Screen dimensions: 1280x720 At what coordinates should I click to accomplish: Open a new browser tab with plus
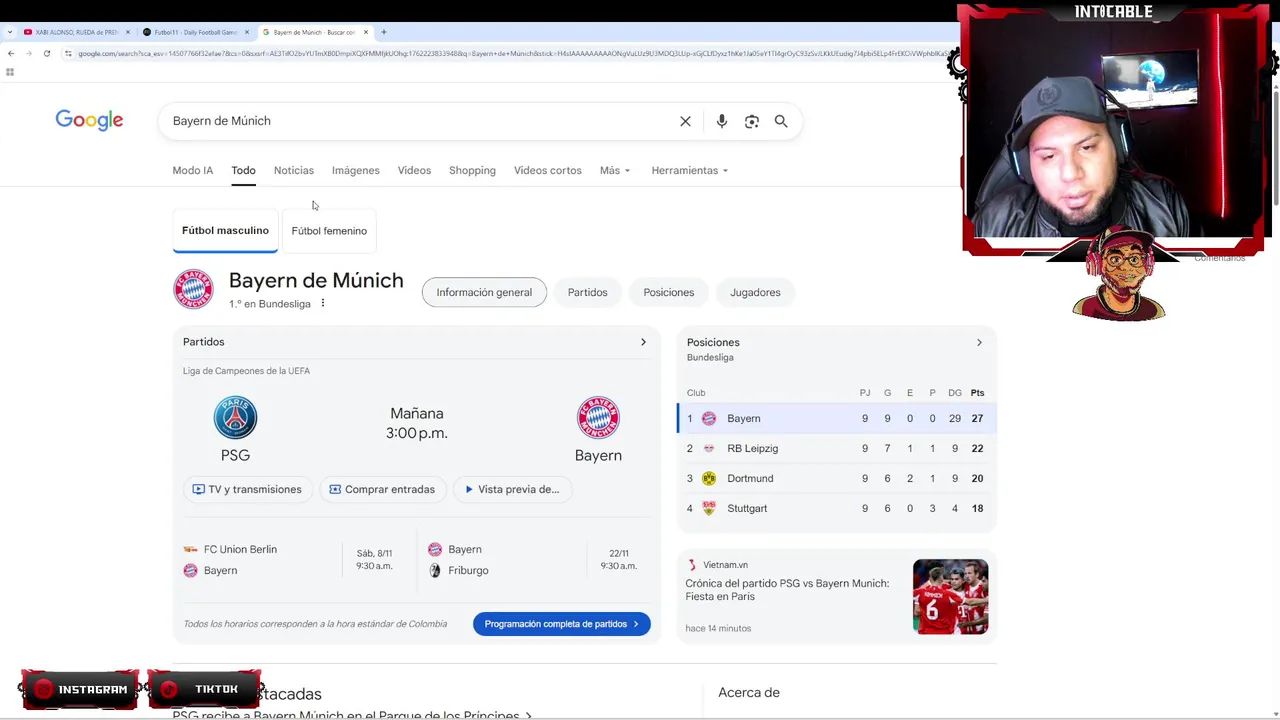click(383, 32)
